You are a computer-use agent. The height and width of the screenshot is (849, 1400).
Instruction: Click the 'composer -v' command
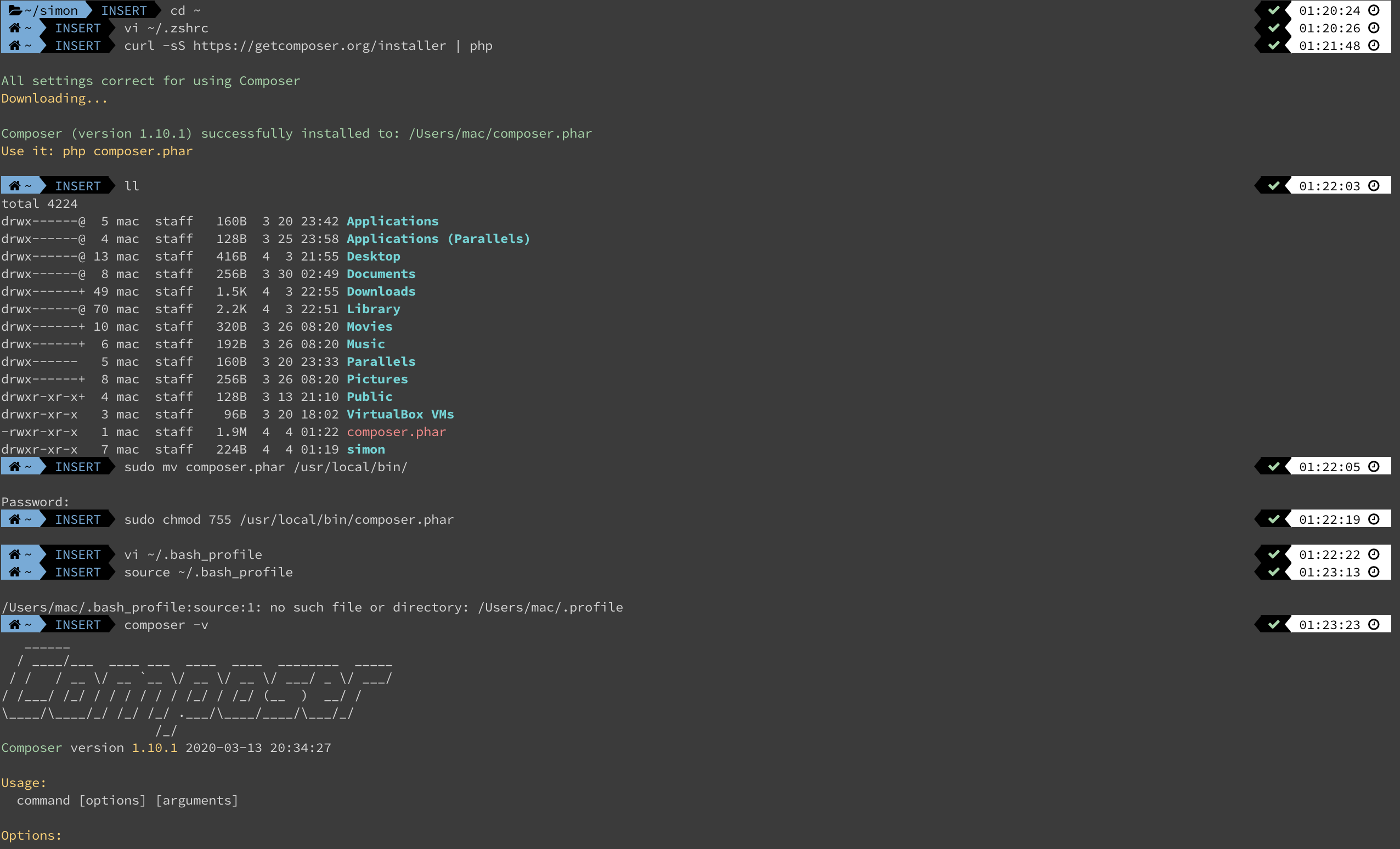click(166, 625)
